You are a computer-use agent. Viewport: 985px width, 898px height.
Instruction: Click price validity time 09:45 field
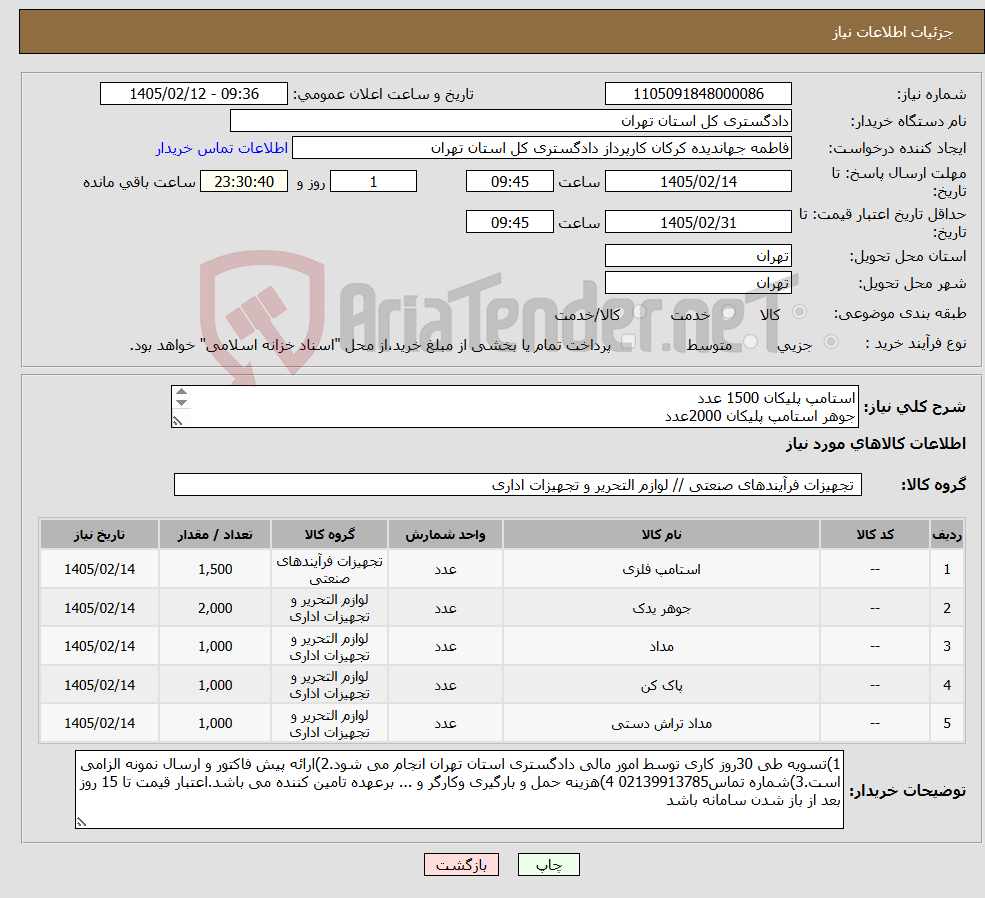(509, 222)
